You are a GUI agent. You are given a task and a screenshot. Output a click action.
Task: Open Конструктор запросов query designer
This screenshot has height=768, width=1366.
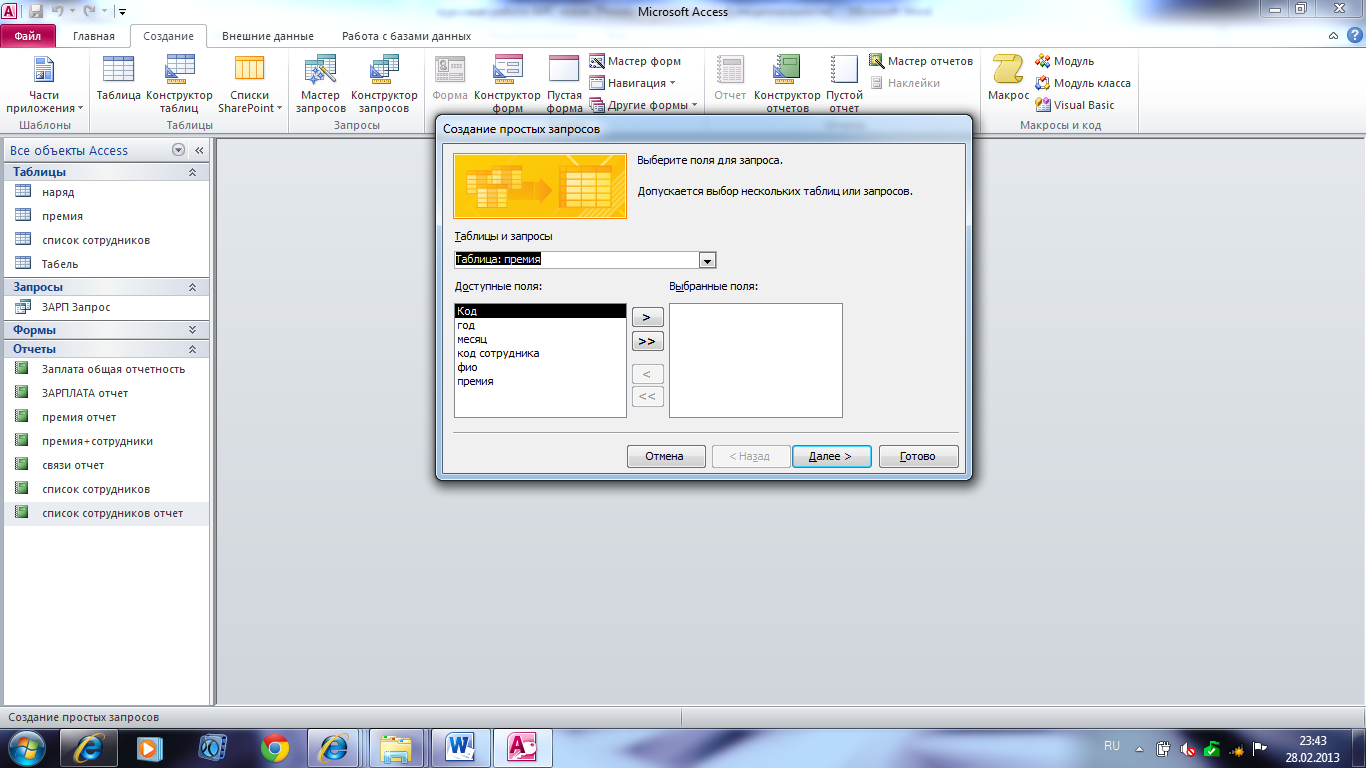(384, 84)
